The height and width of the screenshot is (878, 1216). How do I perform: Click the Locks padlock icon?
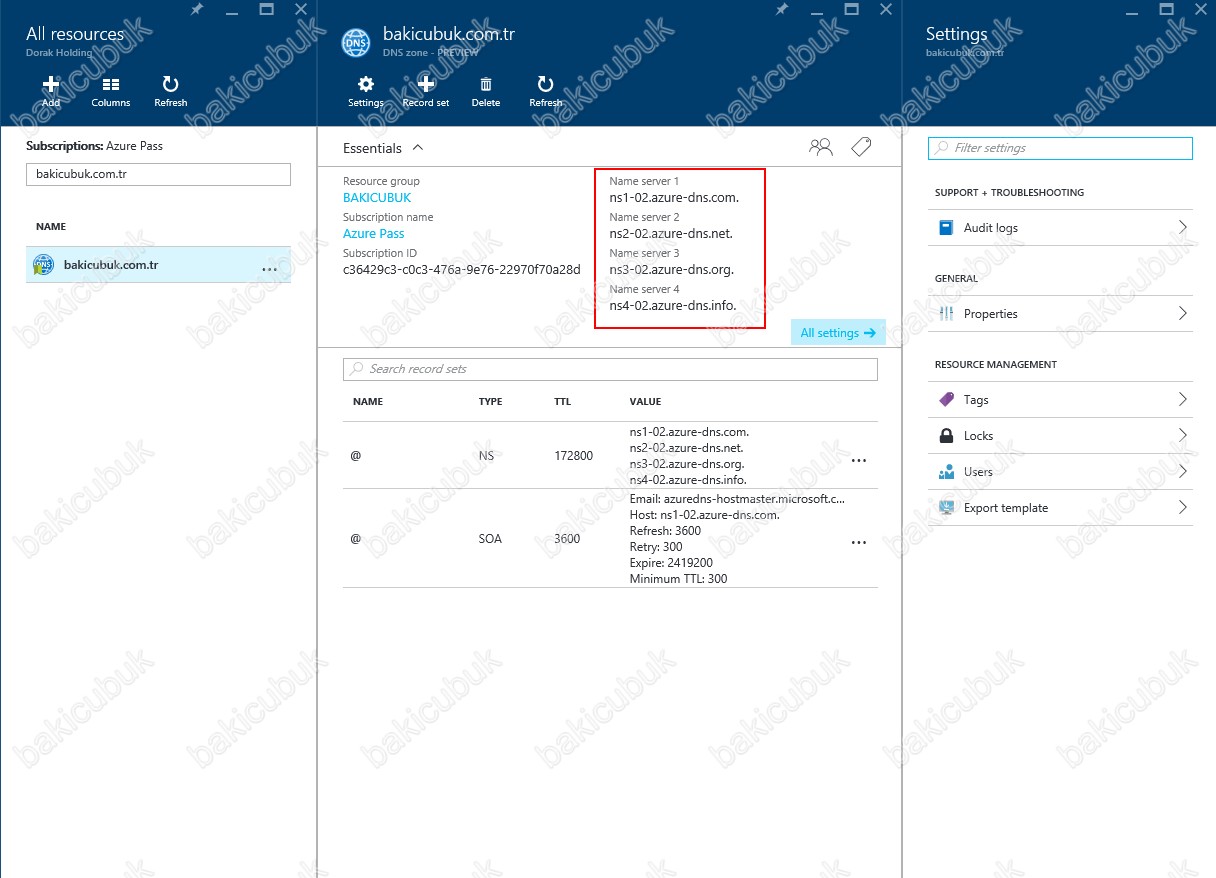coord(946,436)
